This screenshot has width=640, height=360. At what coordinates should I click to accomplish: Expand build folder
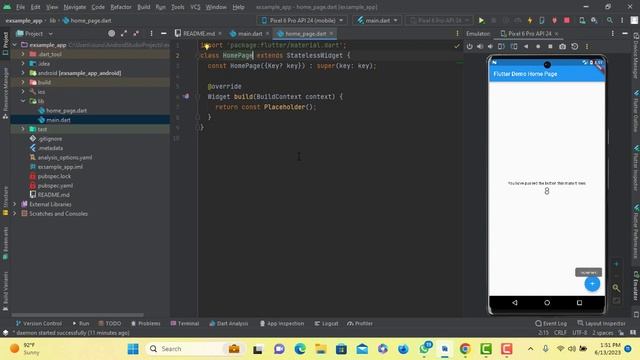click(23, 82)
